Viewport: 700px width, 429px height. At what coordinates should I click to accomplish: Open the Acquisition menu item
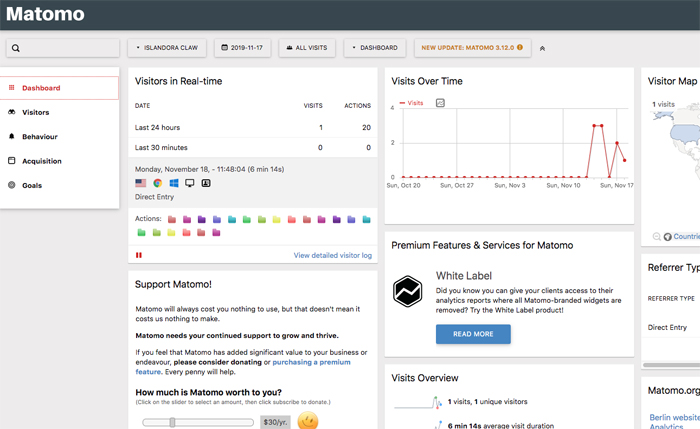[x=59, y=161]
